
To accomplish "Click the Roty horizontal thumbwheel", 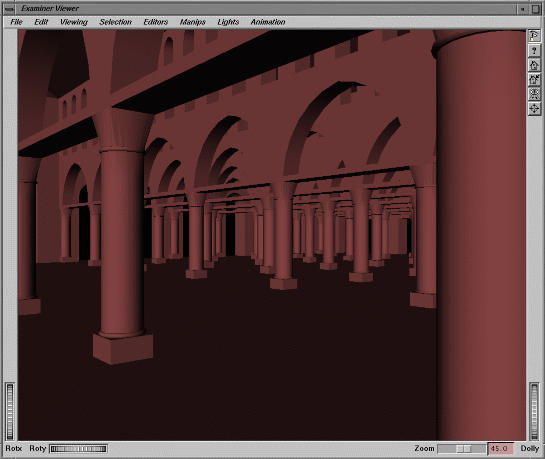I will 79,449.
